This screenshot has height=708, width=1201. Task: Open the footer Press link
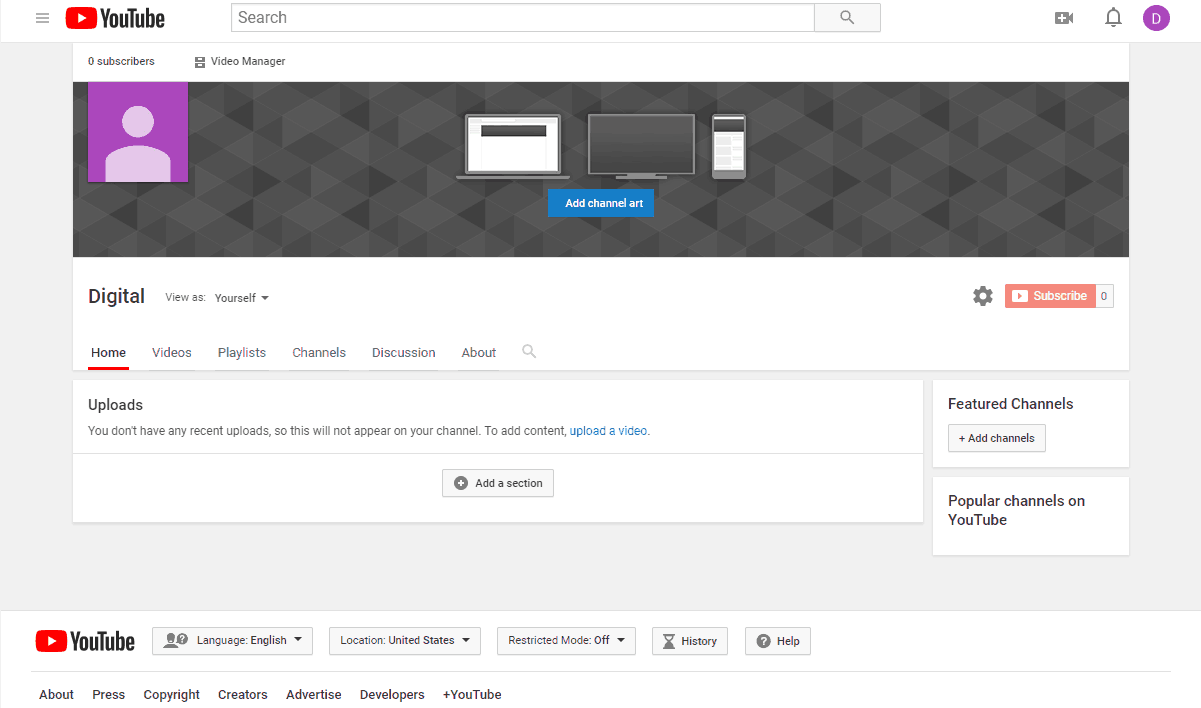click(x=109, y=694)
